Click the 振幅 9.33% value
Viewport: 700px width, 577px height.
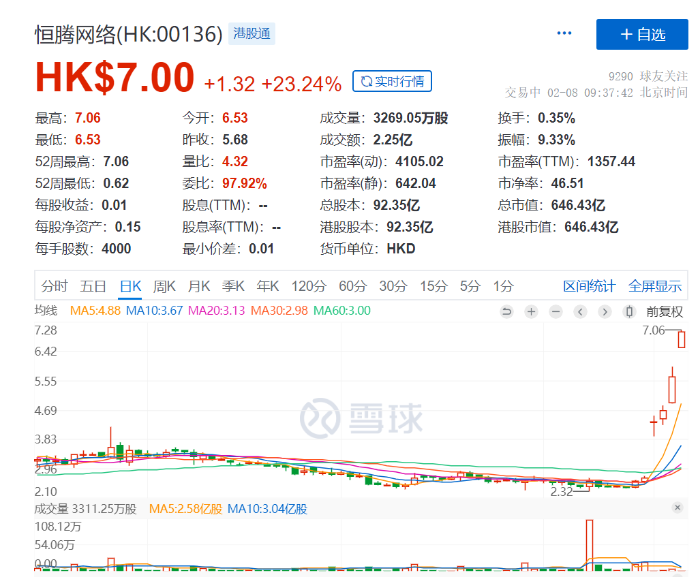pos(556,140)
